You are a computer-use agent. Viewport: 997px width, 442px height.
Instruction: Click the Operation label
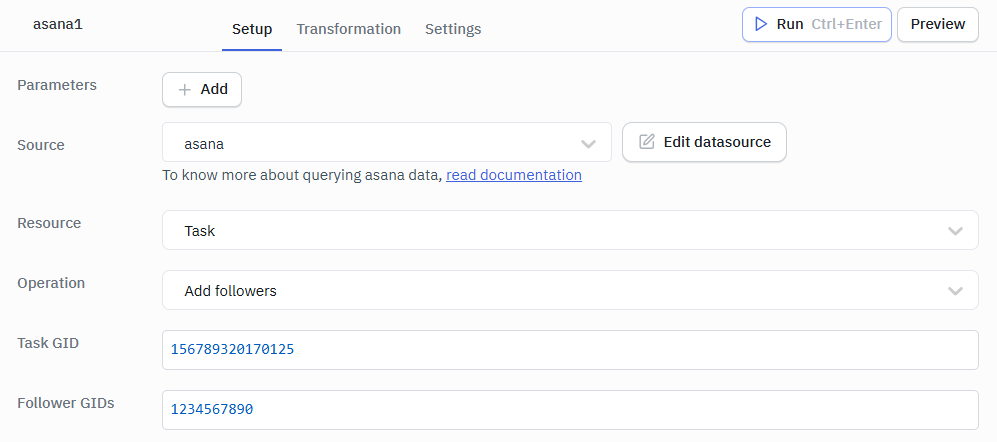click(51, 283)
